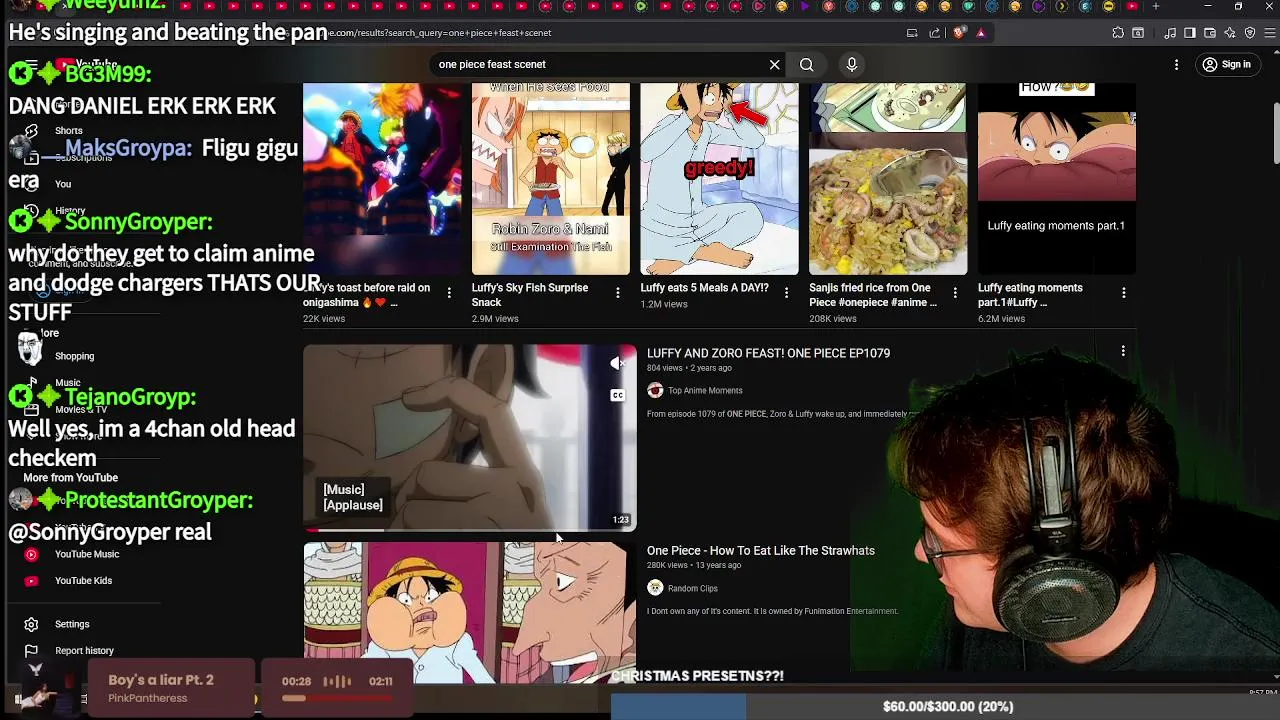This screenshot has width=1280, height=720.
Task: Open Music in the Explore sidebar
Action: (68, 383)
